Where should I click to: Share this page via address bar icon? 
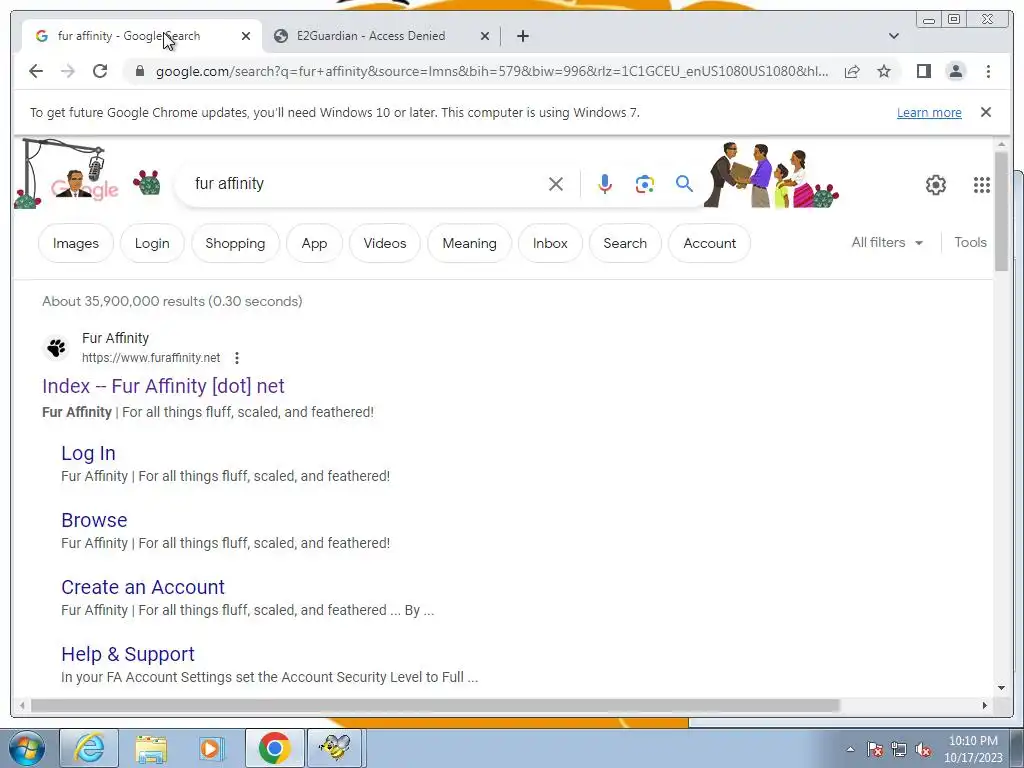852,71
